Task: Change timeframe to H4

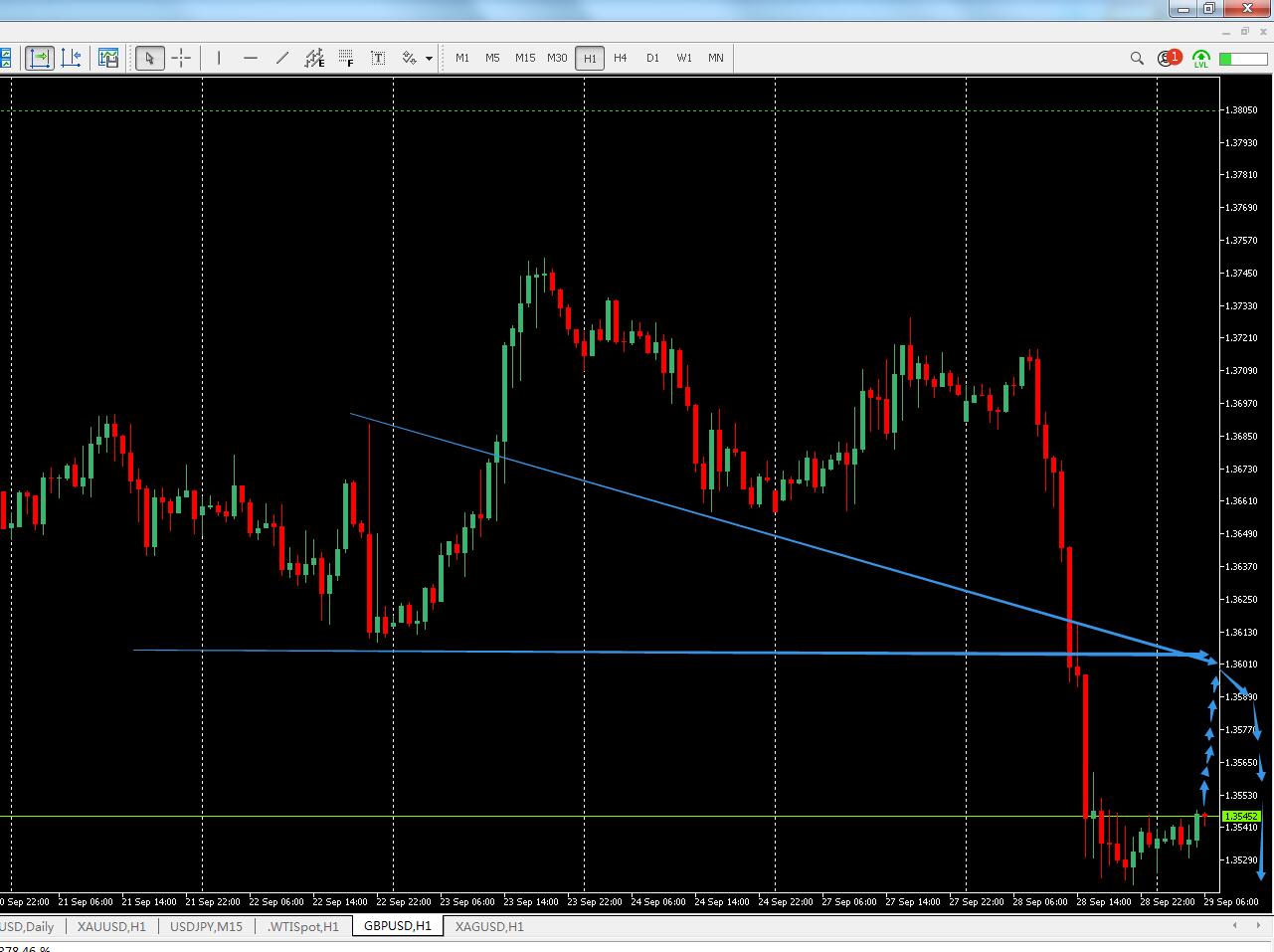Action: coord(621,58)
